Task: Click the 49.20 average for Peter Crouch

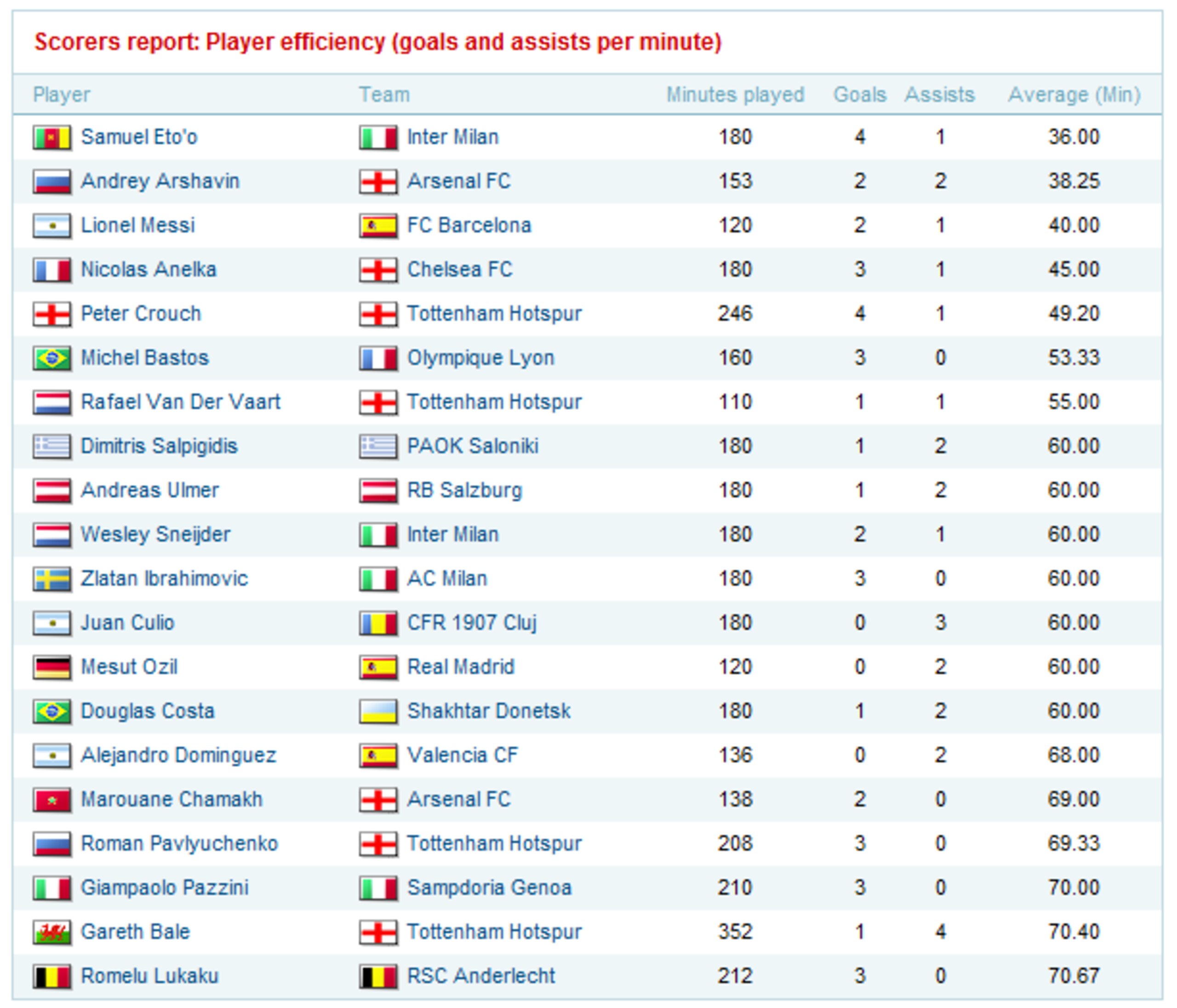Action: click(x=1074, y=314)
